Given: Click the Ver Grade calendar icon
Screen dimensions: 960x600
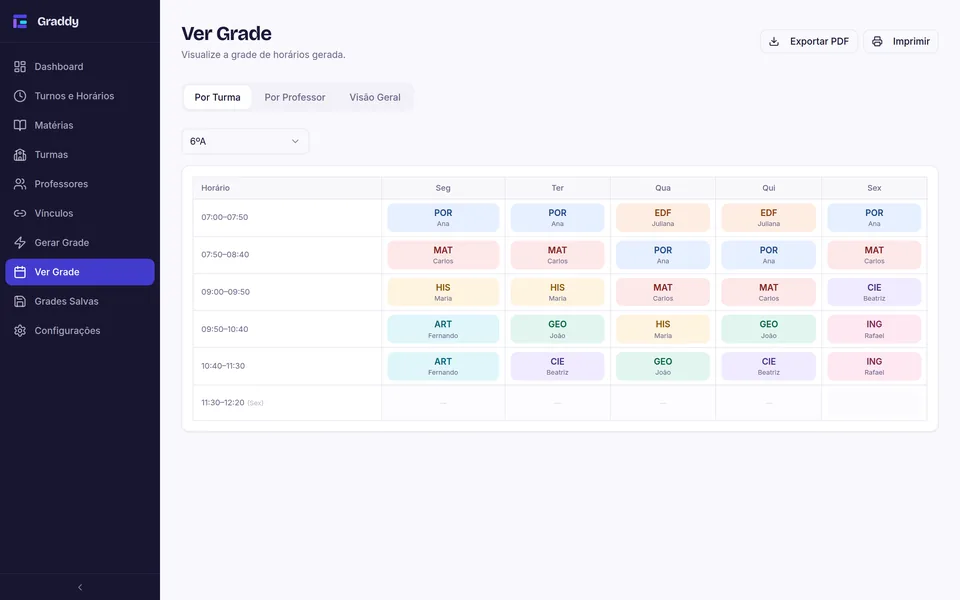Looking at the screenshot, I should [x=20, y=272].
